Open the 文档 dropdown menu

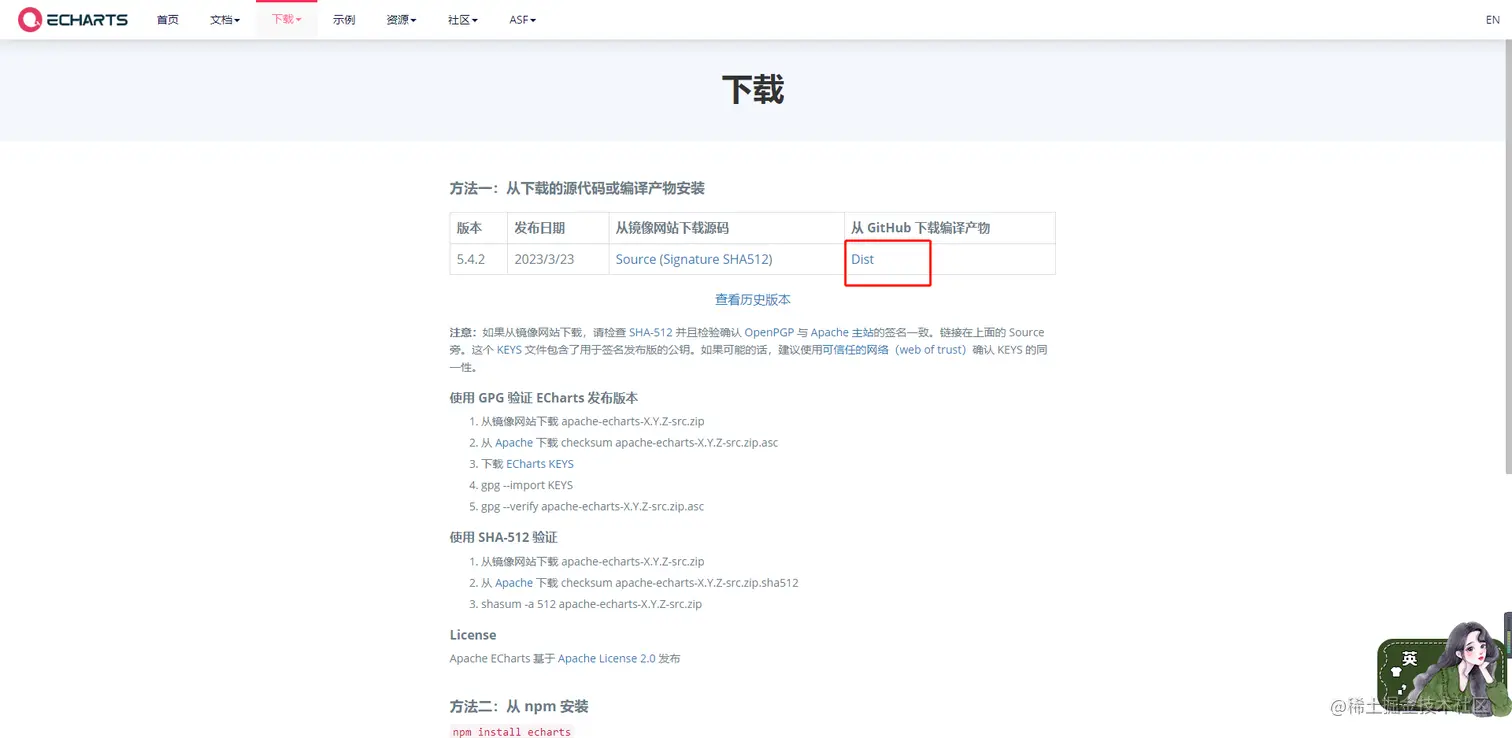(x=224, y=19)
